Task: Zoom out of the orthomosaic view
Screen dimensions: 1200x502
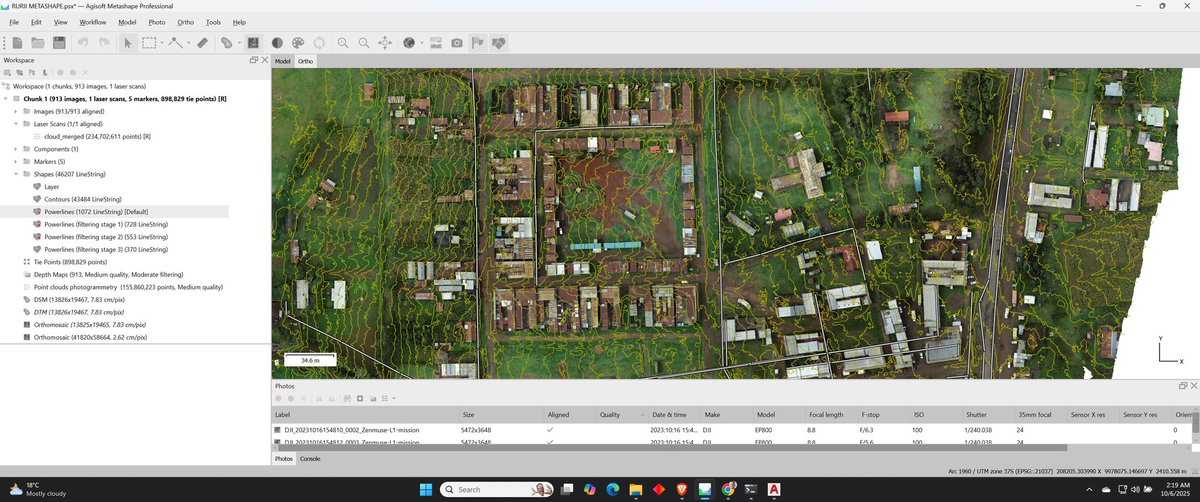Action: pos(364,43)
